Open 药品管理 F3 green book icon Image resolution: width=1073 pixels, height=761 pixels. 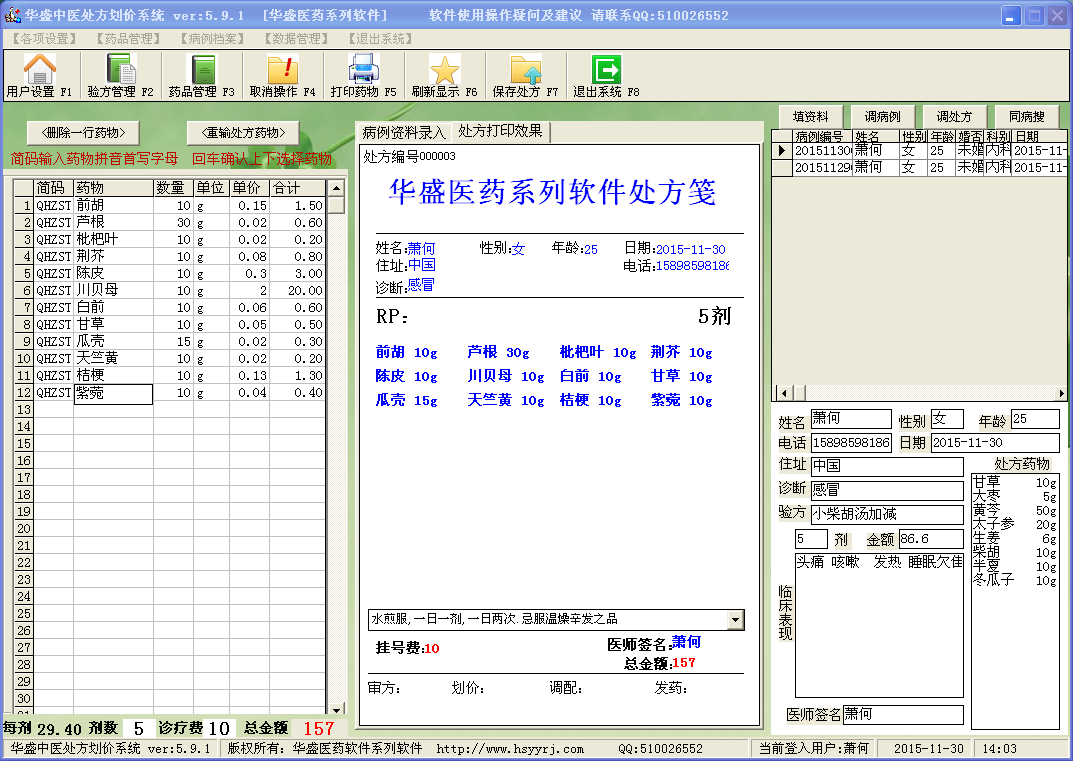coord(202,68)
